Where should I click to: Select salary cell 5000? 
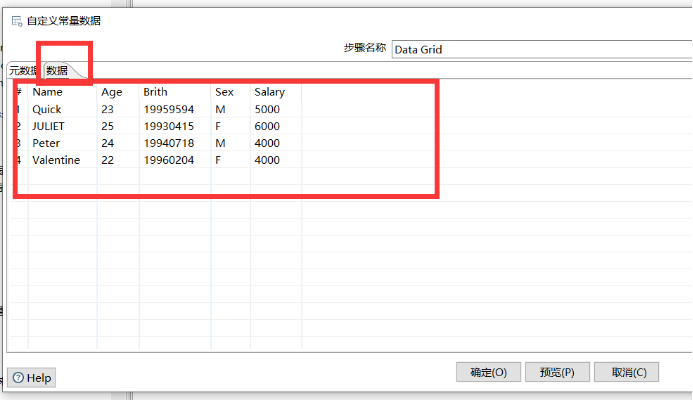click(x=276, y=109)
